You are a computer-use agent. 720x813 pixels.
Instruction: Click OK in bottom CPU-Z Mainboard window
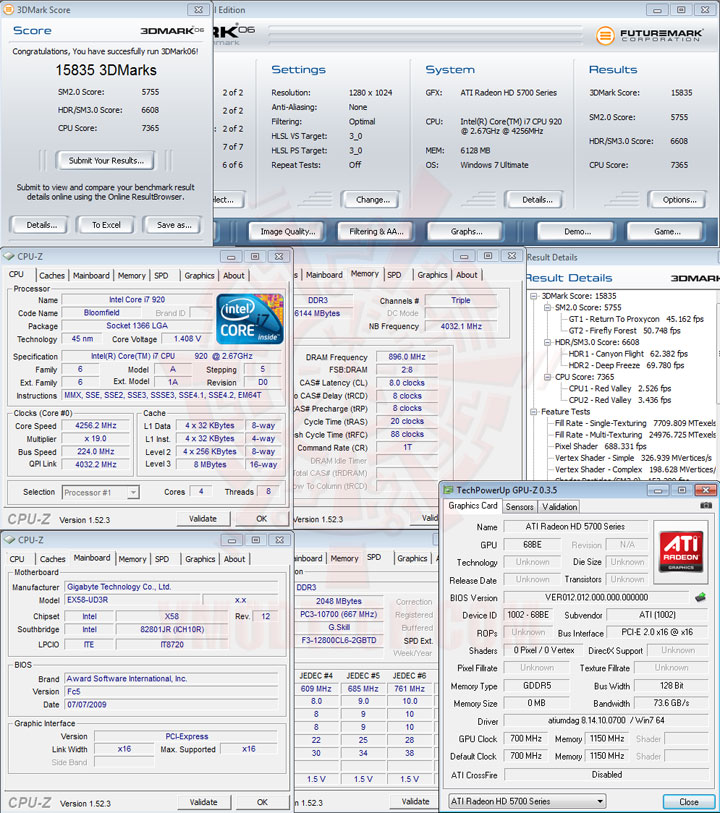(x=262, y=802)
